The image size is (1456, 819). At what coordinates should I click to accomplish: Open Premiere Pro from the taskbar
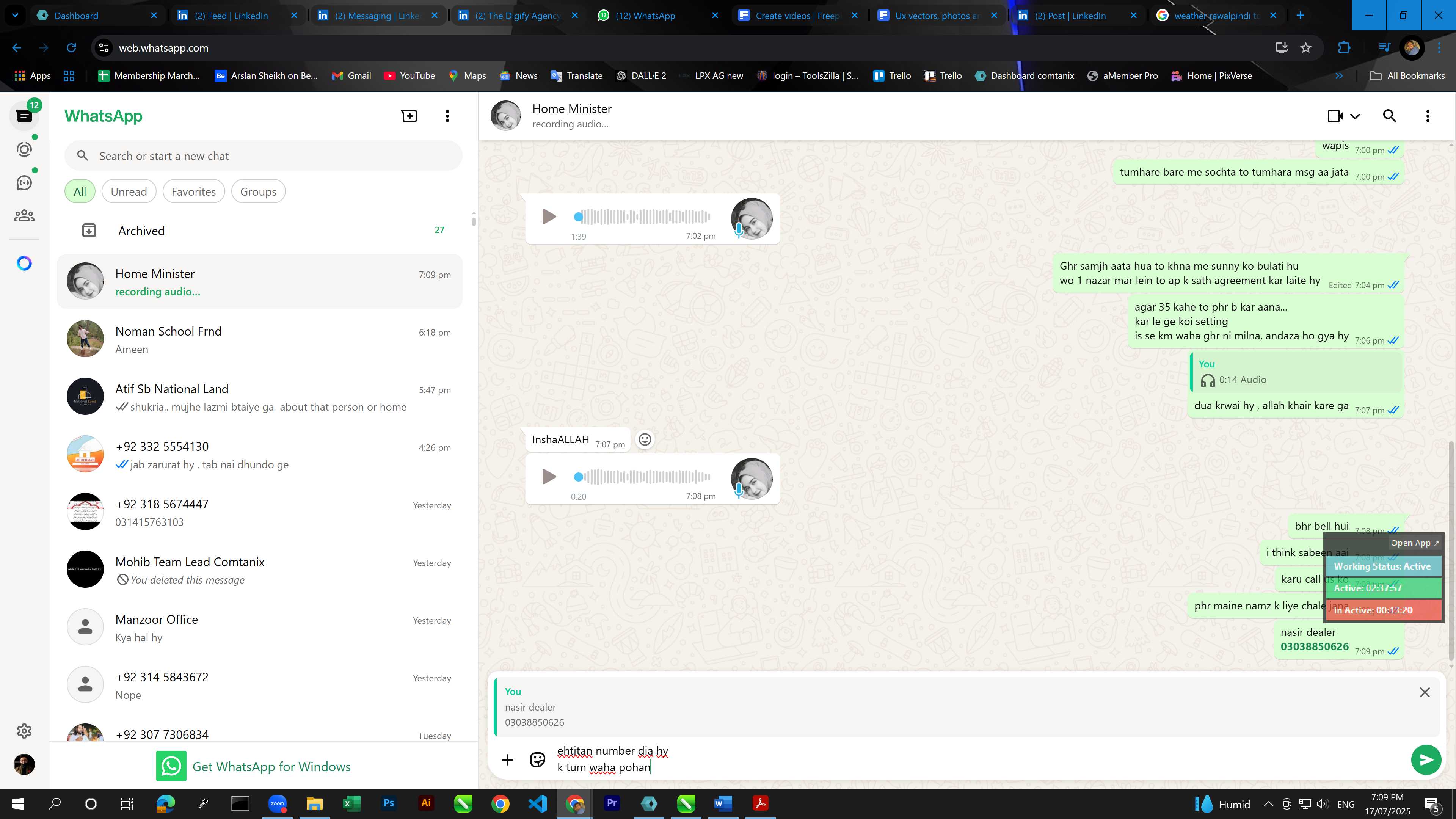tap(612, 803)
